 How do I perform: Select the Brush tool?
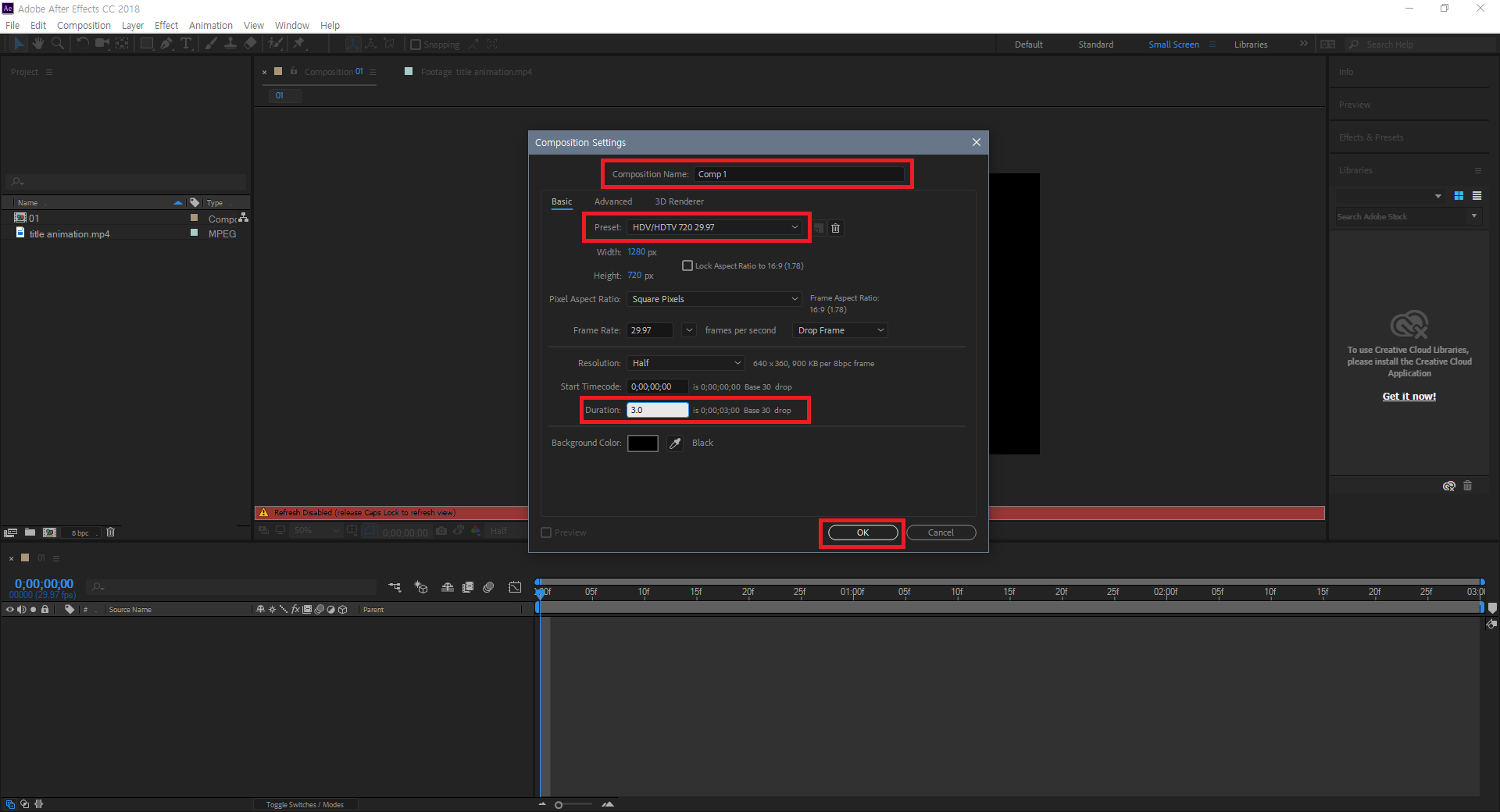[x=211, y=44]
